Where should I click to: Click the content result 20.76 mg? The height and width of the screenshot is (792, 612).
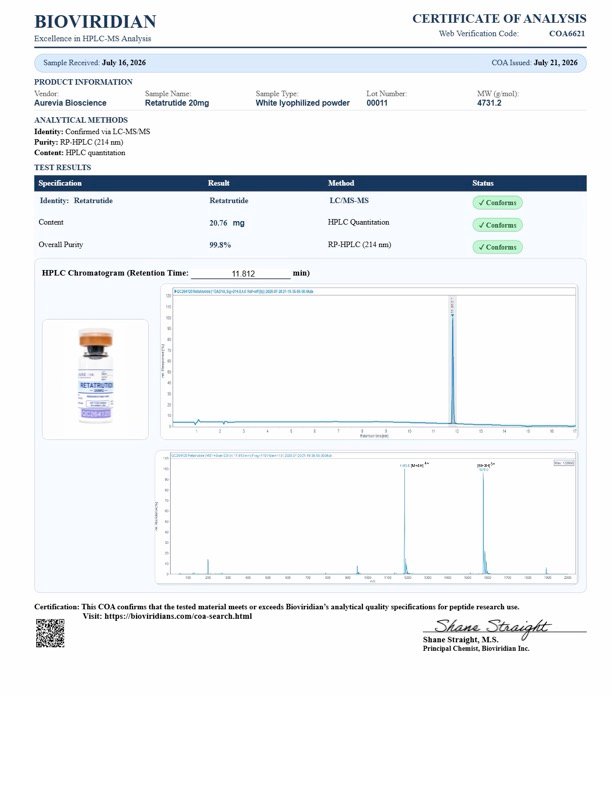[x=227, y=223]
